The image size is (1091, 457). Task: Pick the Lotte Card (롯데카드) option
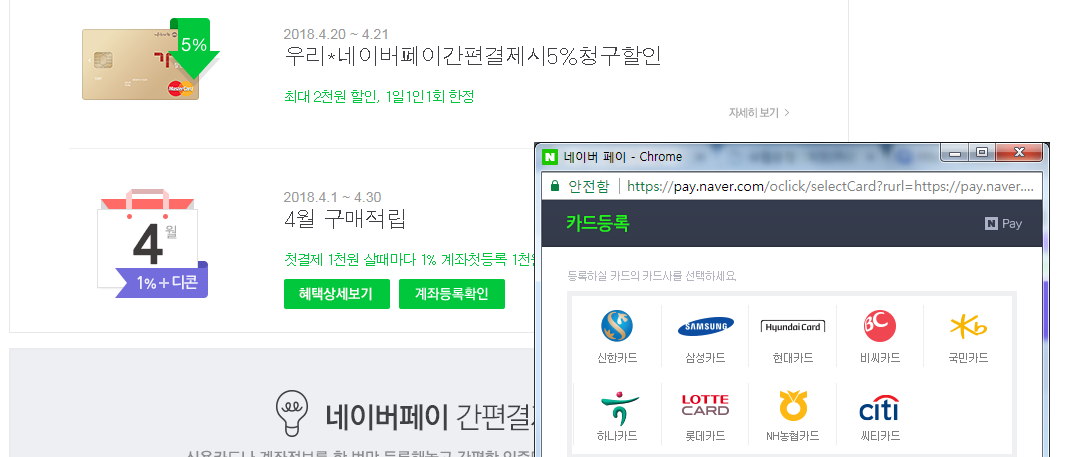[x=705, y=406]
